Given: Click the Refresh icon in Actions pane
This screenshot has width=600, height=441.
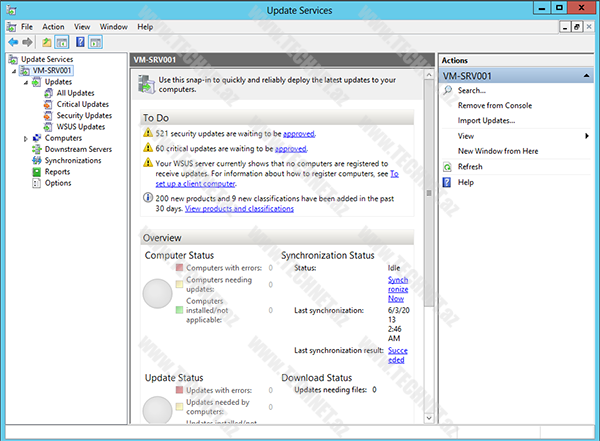Looking at the screenshot, I should click(449, 167).
